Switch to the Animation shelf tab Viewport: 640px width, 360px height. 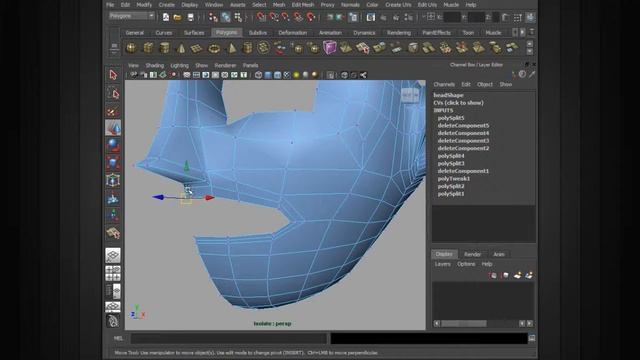pyautogui.click(x=330, y=33)
